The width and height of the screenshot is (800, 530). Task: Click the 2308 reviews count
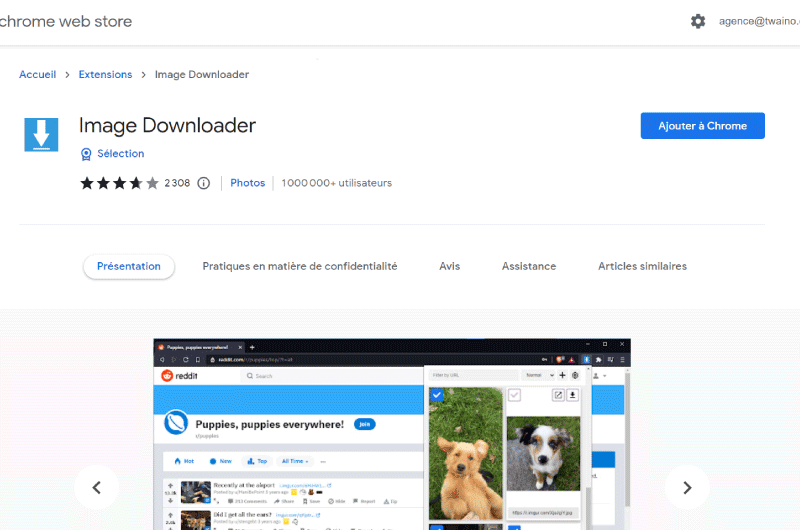coord(177,183)
